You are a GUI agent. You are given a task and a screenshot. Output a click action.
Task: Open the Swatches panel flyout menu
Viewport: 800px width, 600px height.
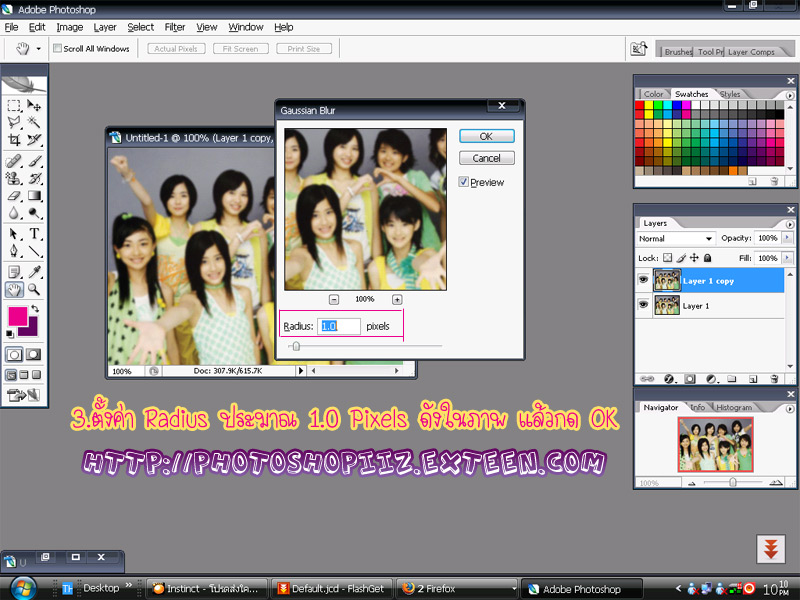(790, 95)
